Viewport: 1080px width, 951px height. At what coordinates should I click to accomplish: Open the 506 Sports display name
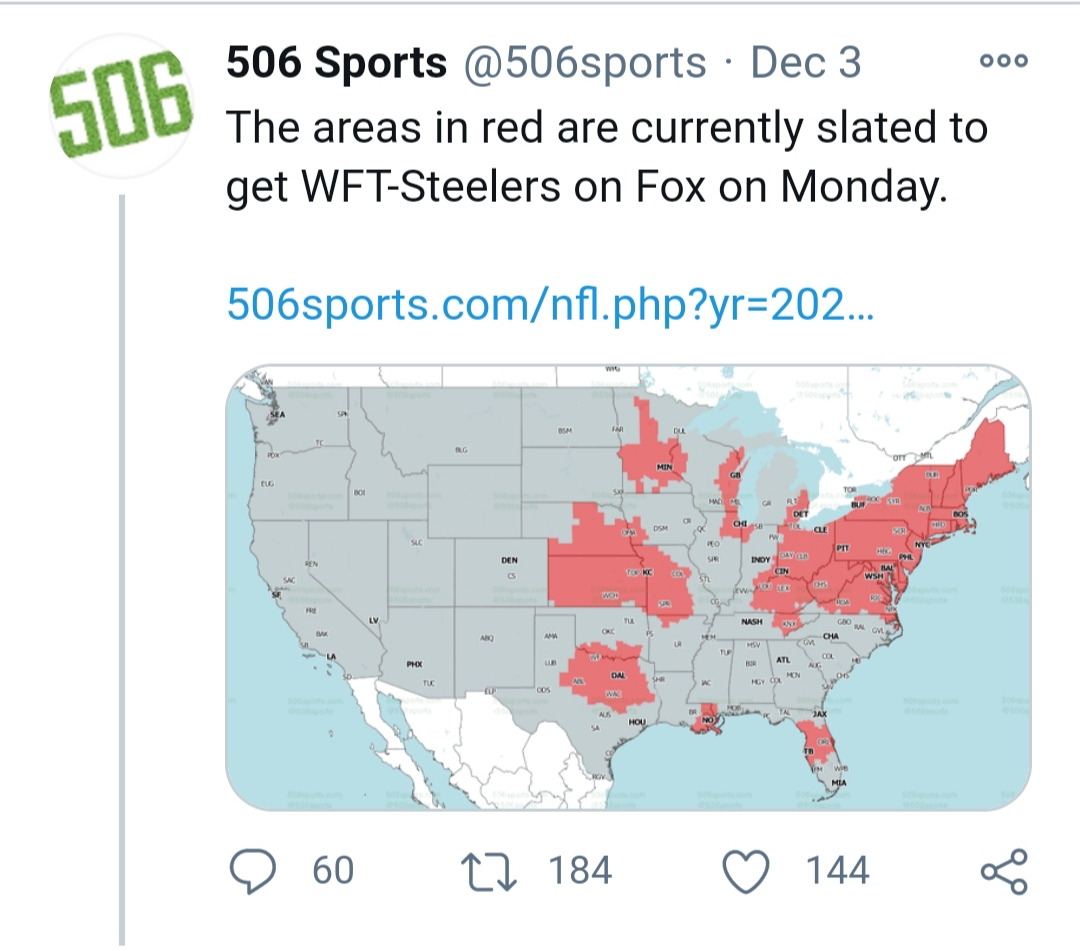coord(336,62)
